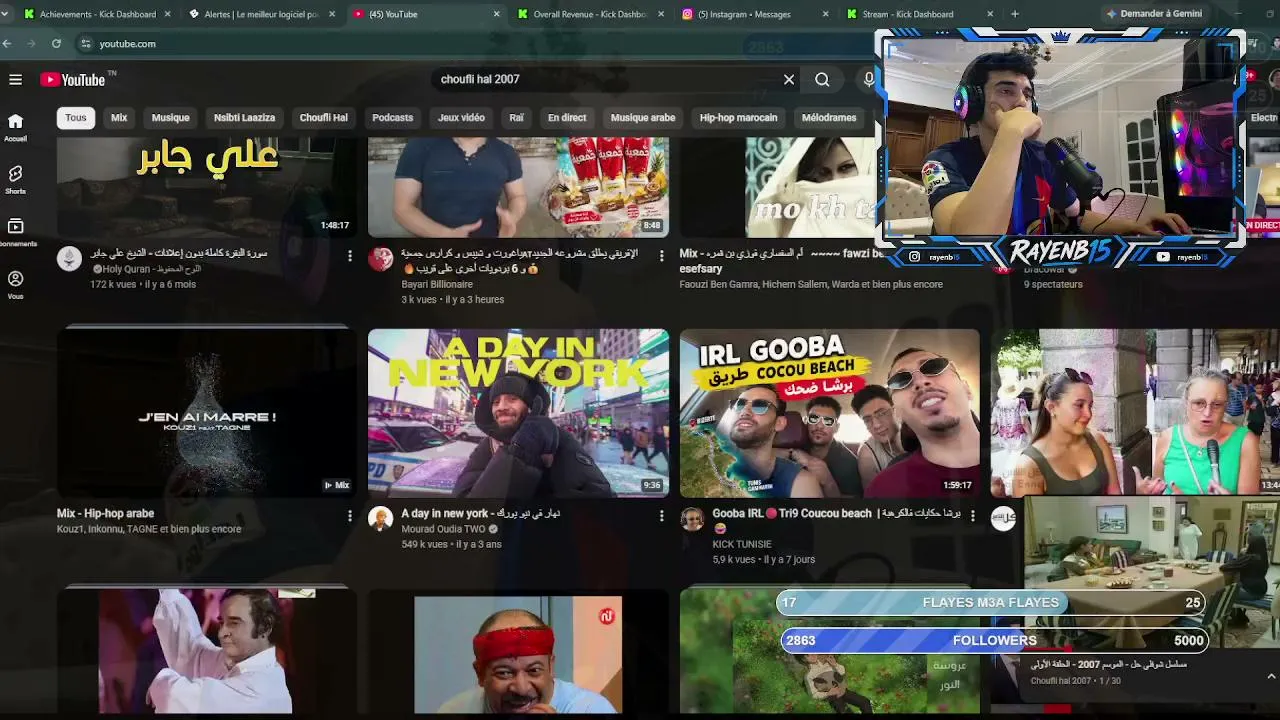1280x720 pixels.
Task: Go to Accueil in the YouTube sidebar
Action: tap(15, 127)
